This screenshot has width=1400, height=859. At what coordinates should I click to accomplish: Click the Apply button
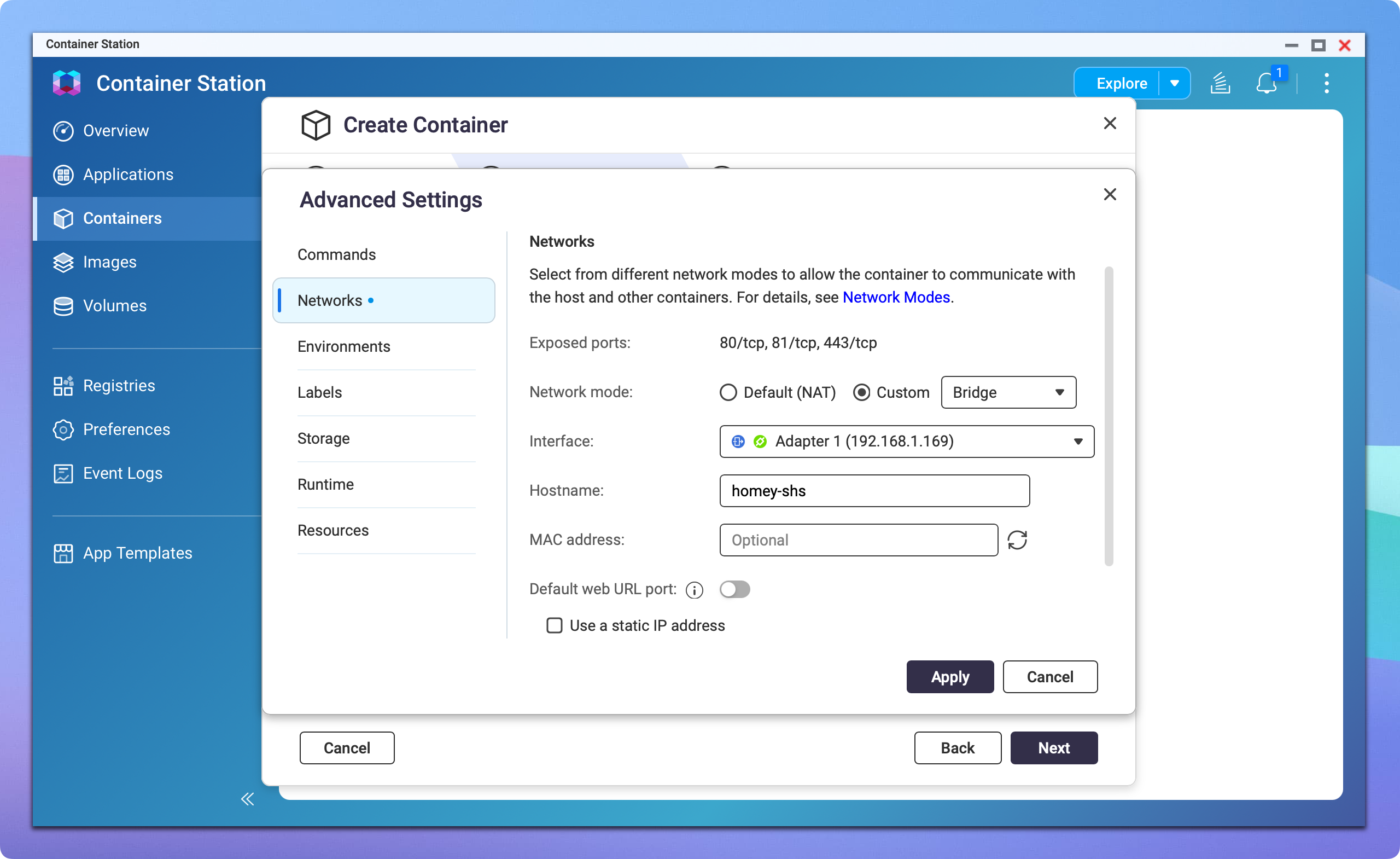949,676
